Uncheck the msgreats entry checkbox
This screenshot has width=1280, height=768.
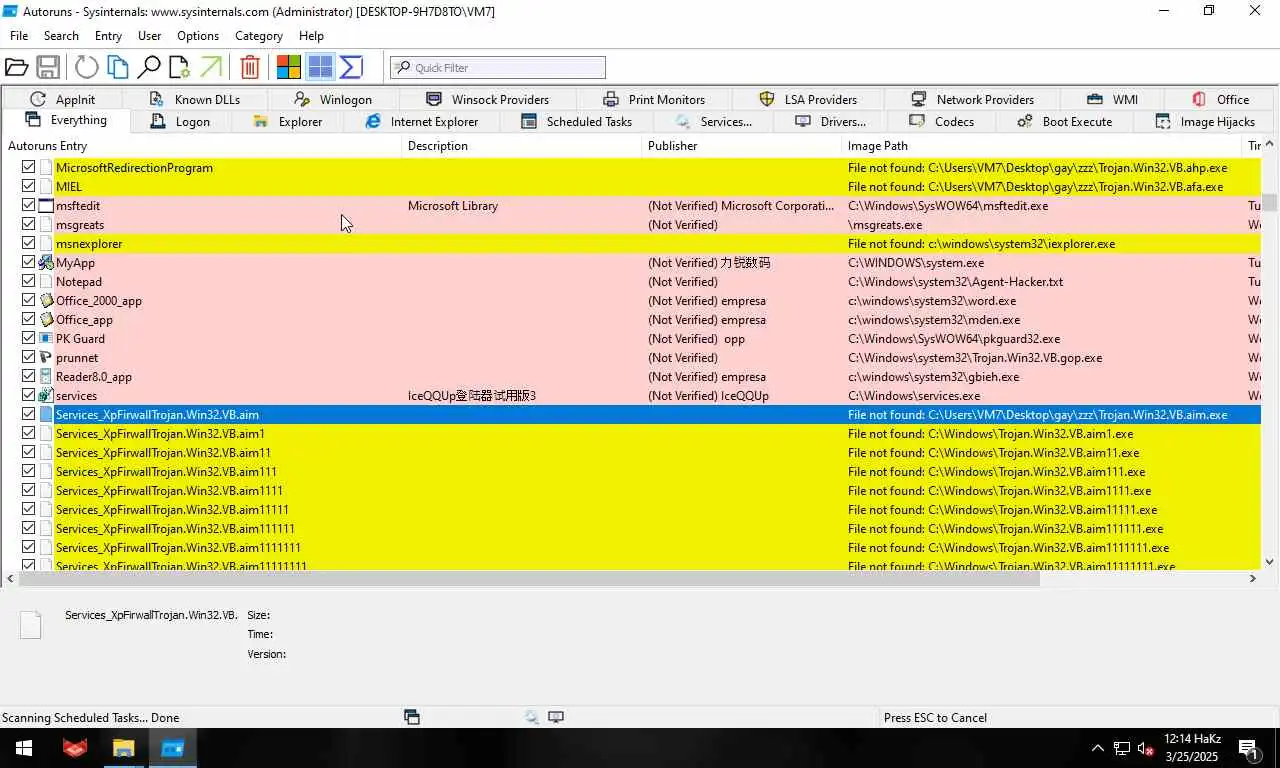pos(28,224)
